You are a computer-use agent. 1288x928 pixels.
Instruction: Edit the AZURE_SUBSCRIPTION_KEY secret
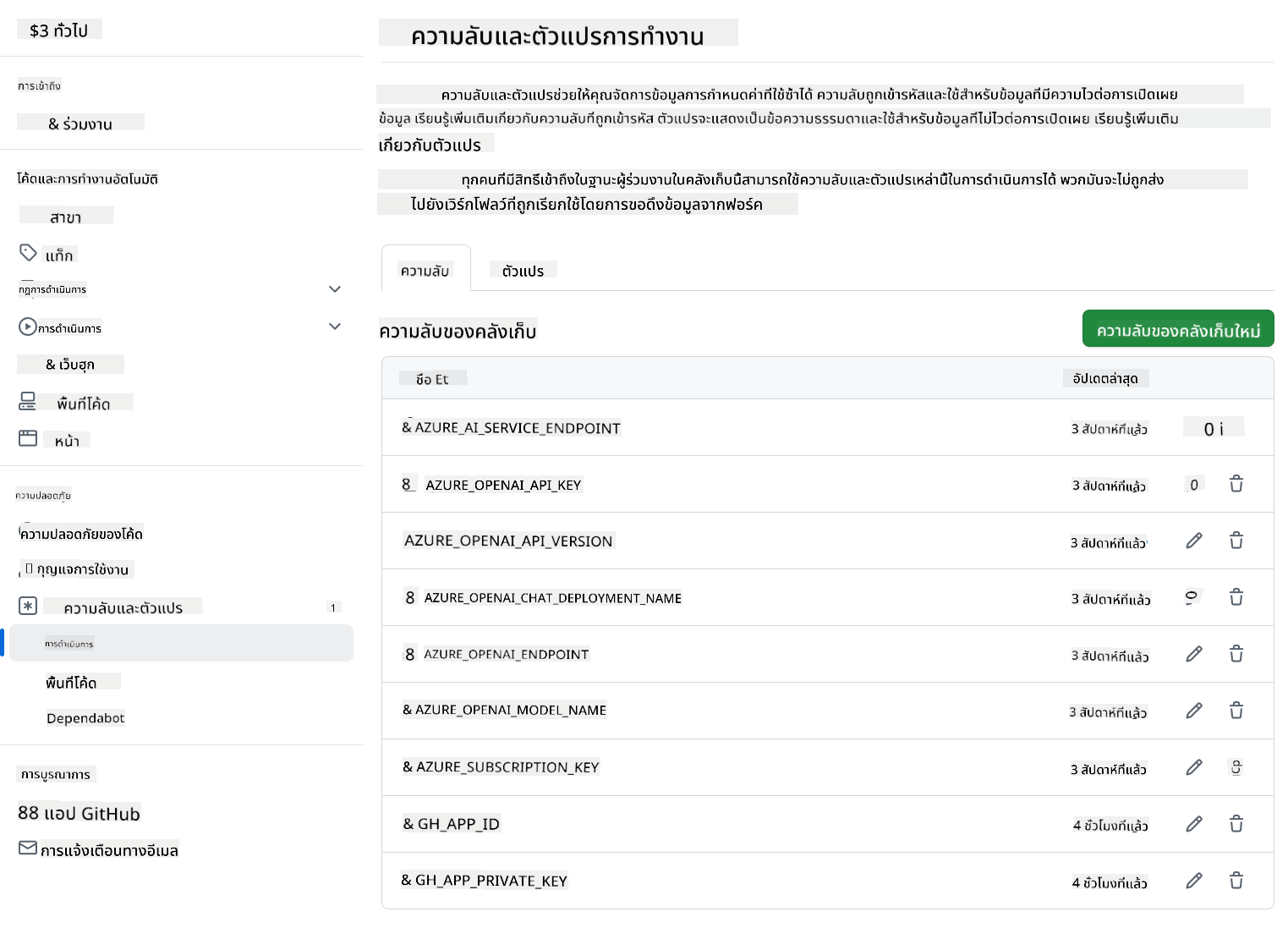point(1194,767)
